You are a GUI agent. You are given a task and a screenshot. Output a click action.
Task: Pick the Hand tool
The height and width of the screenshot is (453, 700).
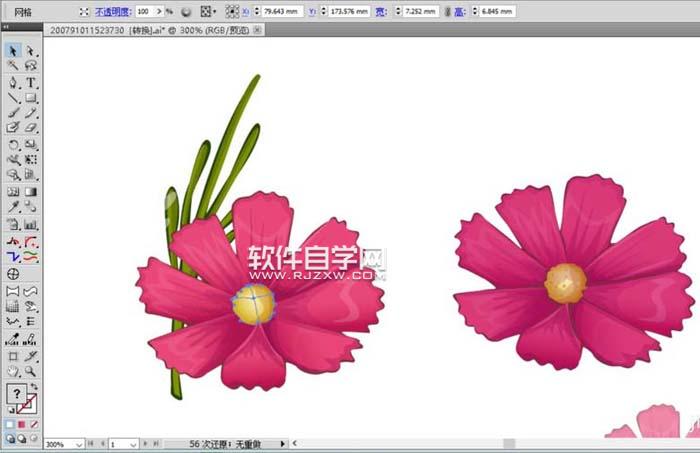pos(13,371)
